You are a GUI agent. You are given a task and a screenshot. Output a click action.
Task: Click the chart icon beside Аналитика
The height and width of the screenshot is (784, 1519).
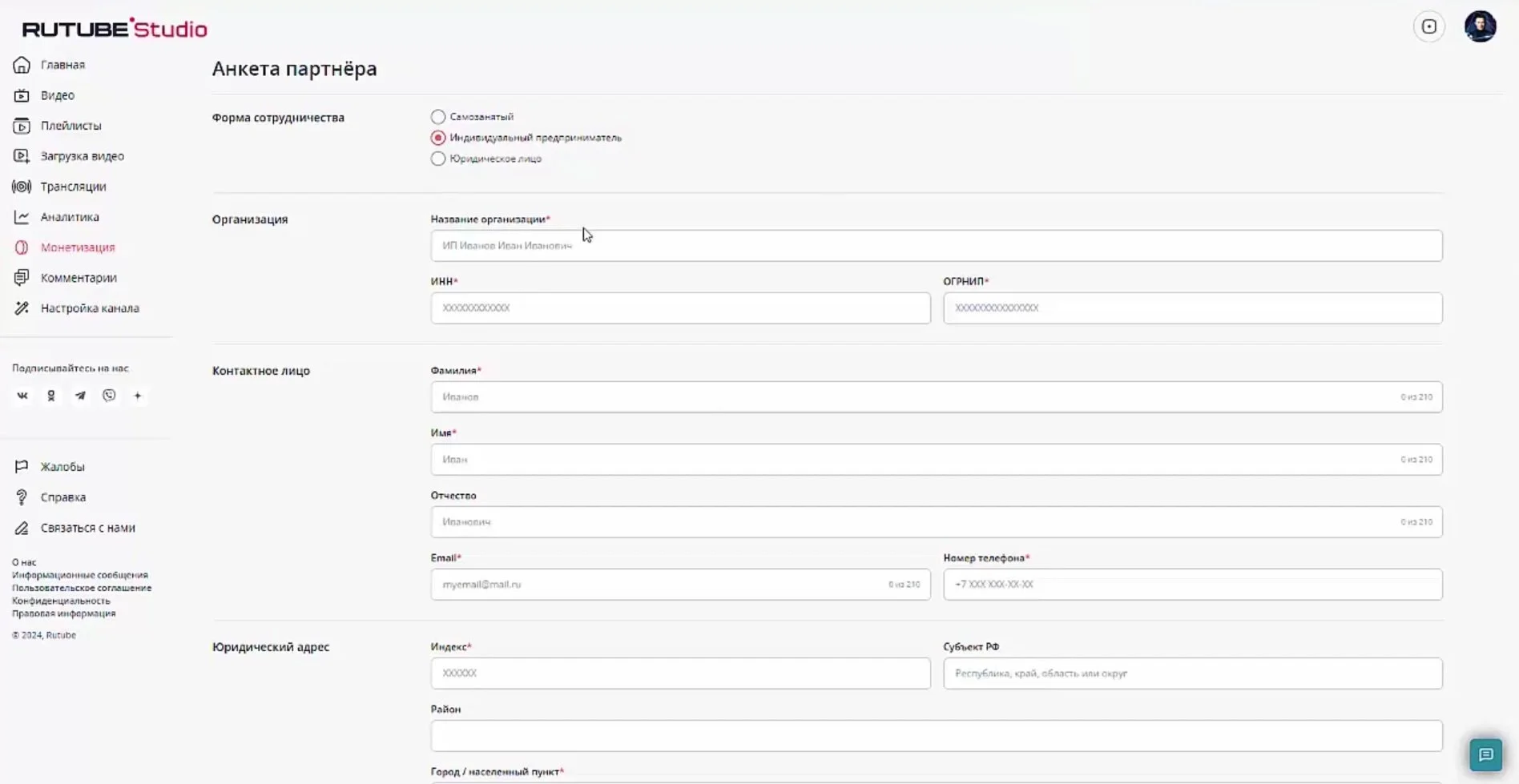point(22,217)
